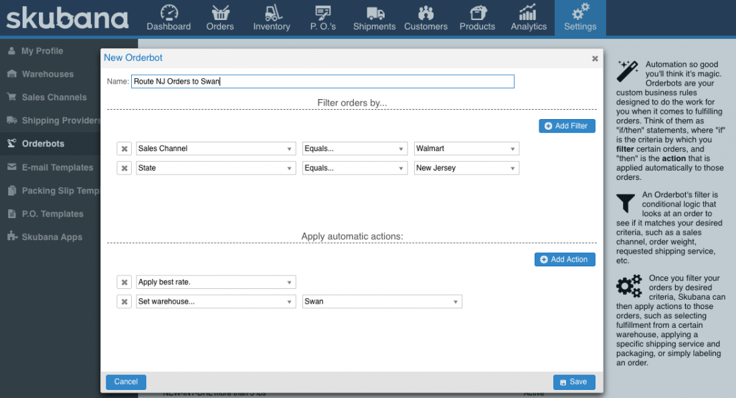Open E-mail Templates in the sidebar

(57, 167)
